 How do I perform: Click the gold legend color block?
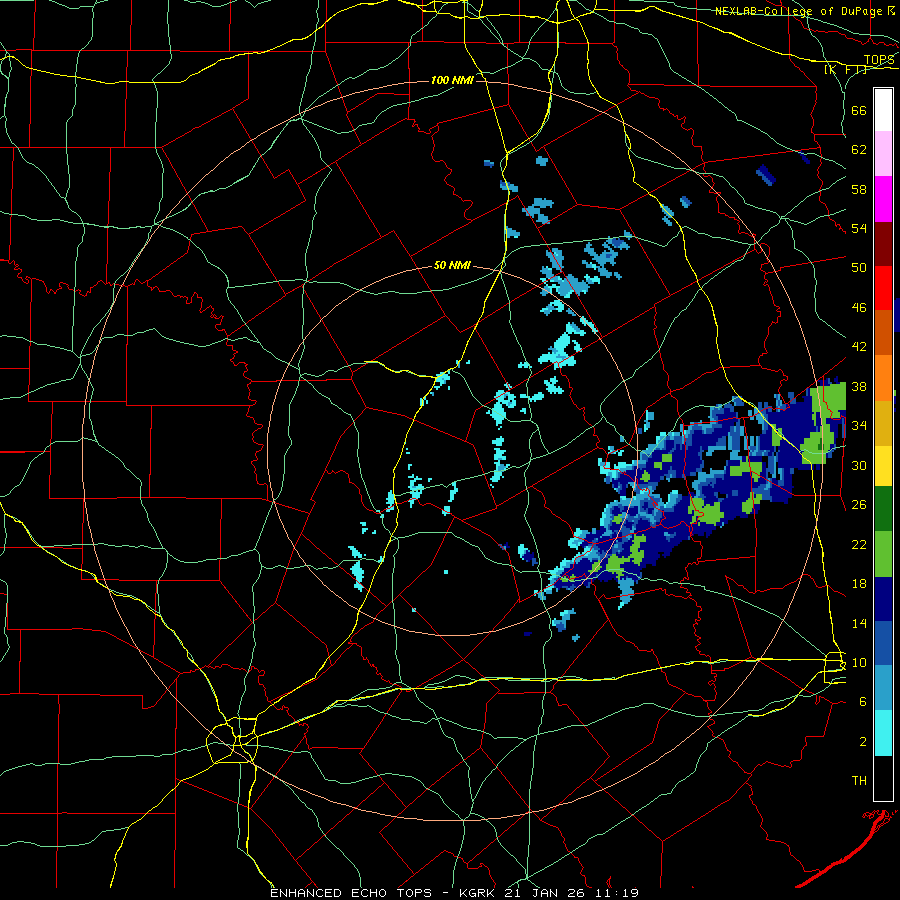click(883, 423)
